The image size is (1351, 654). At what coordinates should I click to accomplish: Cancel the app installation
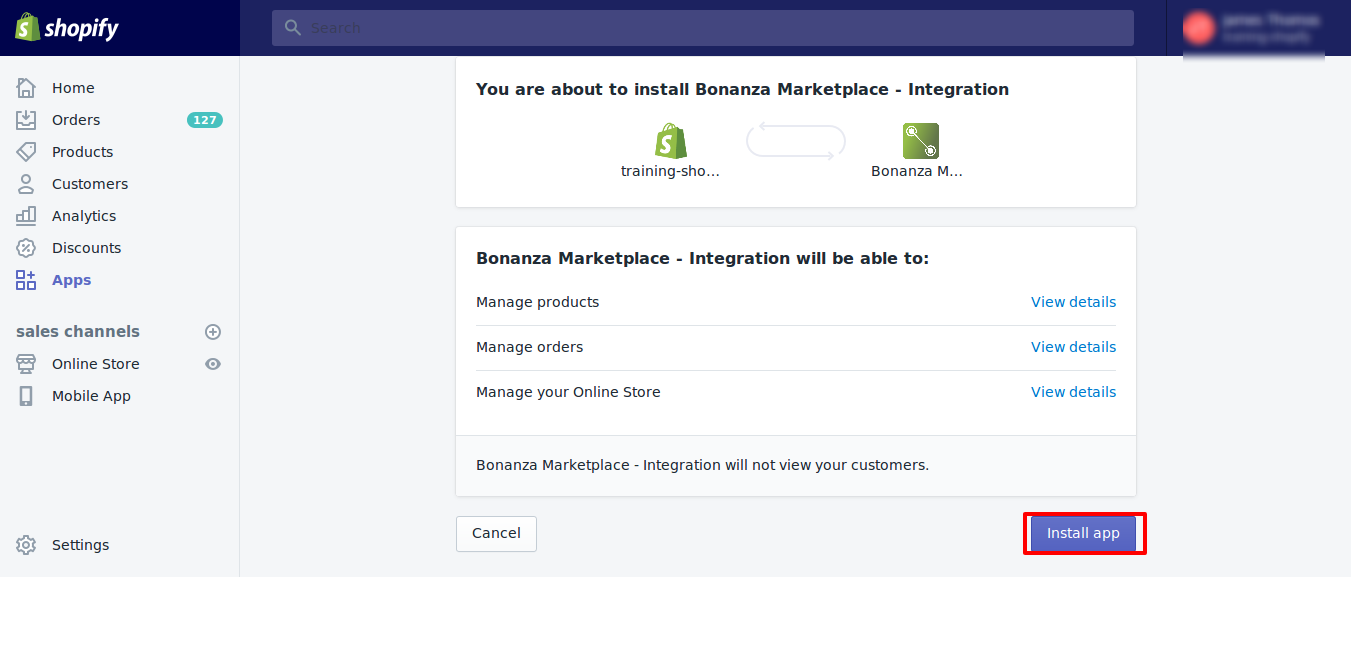[496, 534]
